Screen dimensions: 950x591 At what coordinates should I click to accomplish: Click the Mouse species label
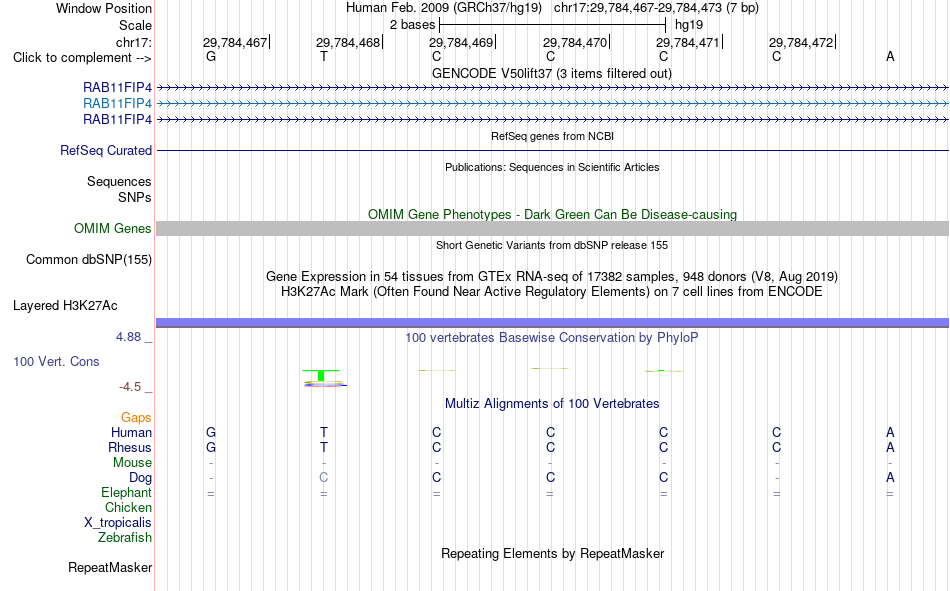click(x=132, y=462)
